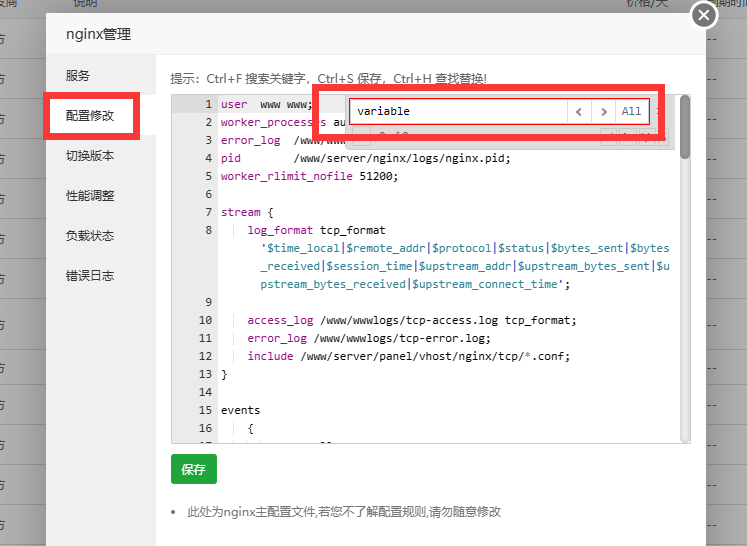Click the opening brace on line 16
Screen dimensions: 747x546
[x=251, y=428]
